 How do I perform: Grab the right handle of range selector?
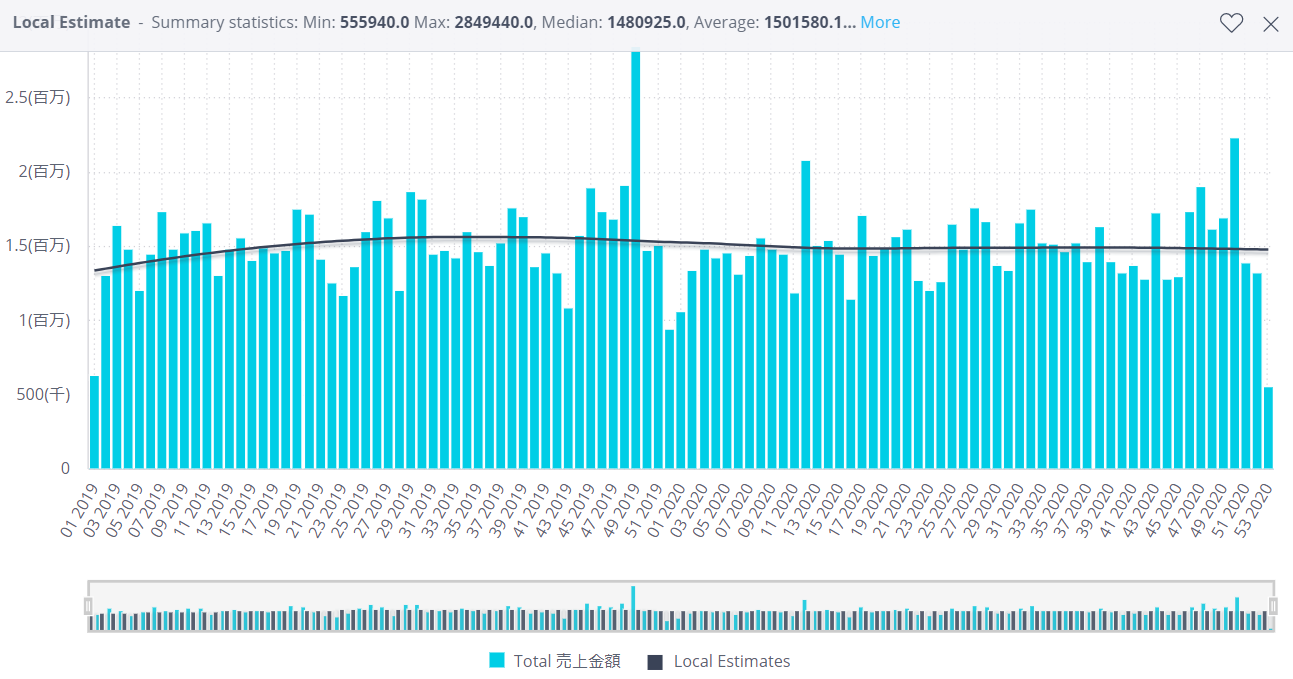(1273, 606)
